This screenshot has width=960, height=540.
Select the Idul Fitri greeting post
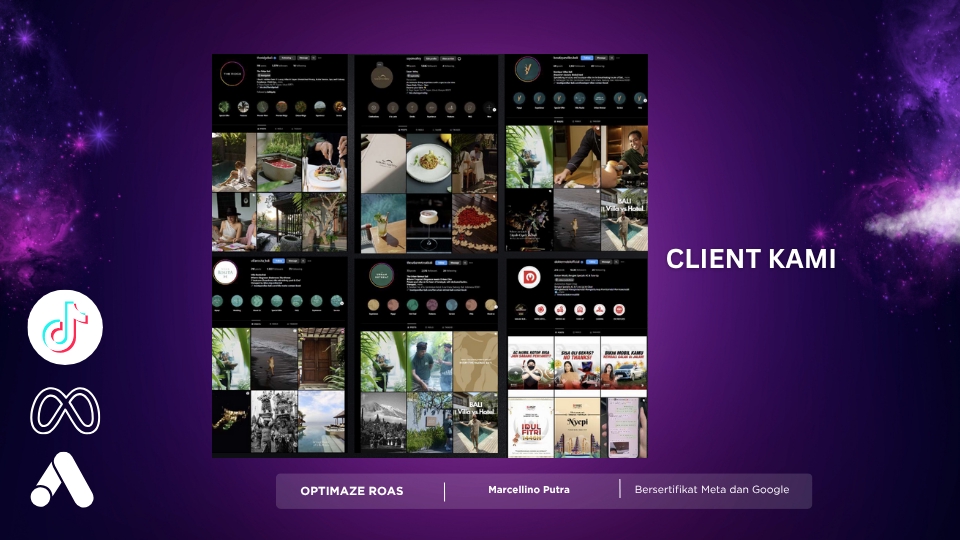(530, 430)
